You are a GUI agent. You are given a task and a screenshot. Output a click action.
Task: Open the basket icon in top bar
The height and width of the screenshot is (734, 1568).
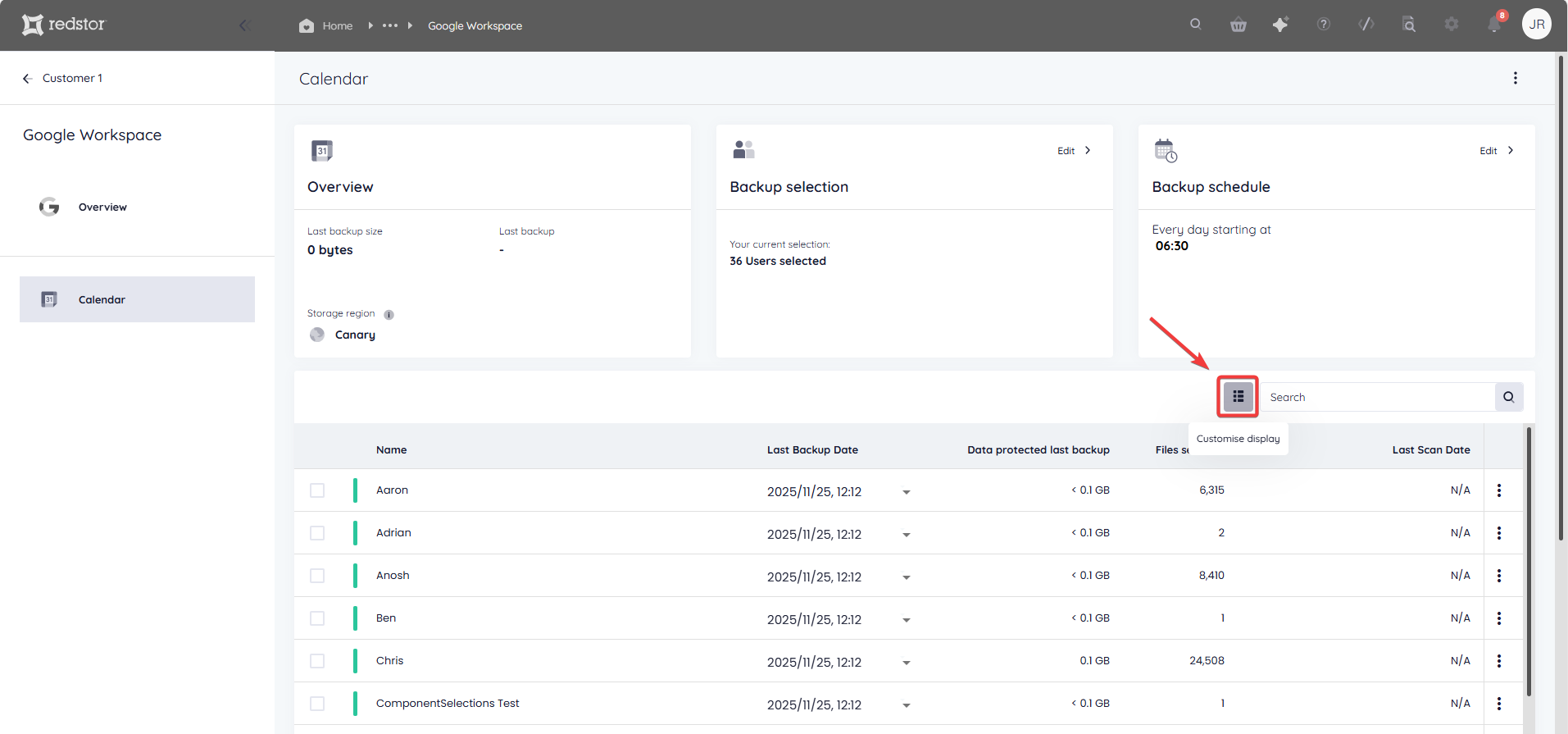coord(1238,25)
